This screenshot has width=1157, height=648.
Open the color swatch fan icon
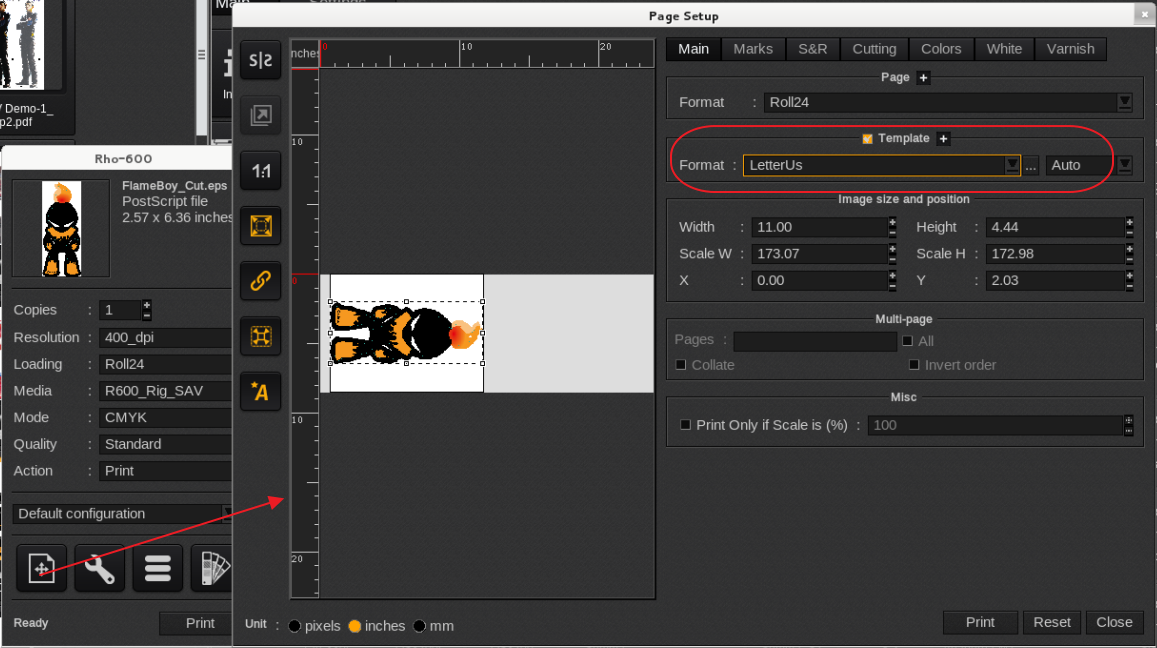pyautogui.click(x=213, y=569)
